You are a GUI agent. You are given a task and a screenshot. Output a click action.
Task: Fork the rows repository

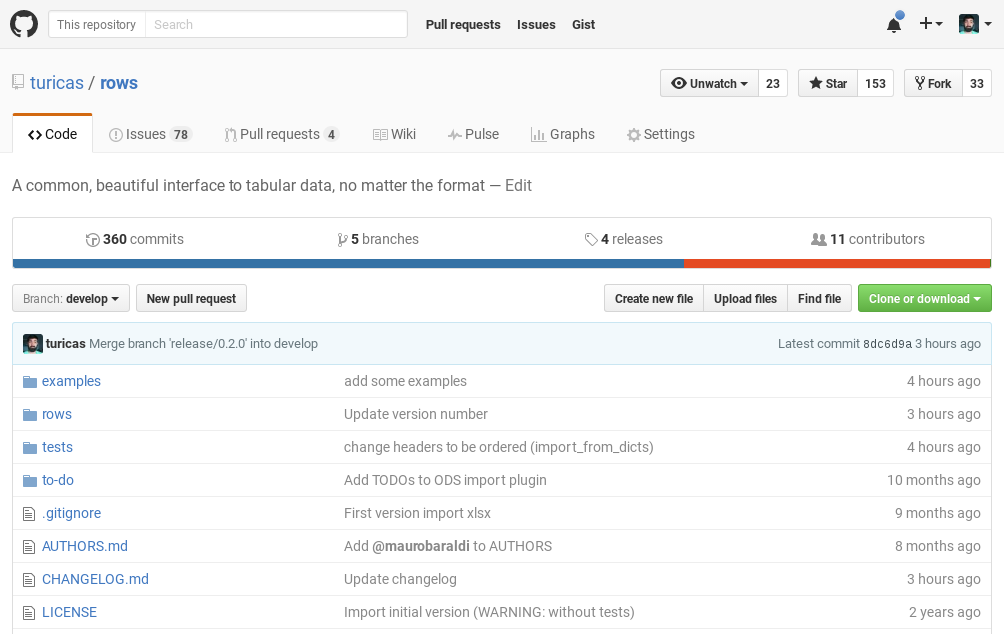point(932,83)
